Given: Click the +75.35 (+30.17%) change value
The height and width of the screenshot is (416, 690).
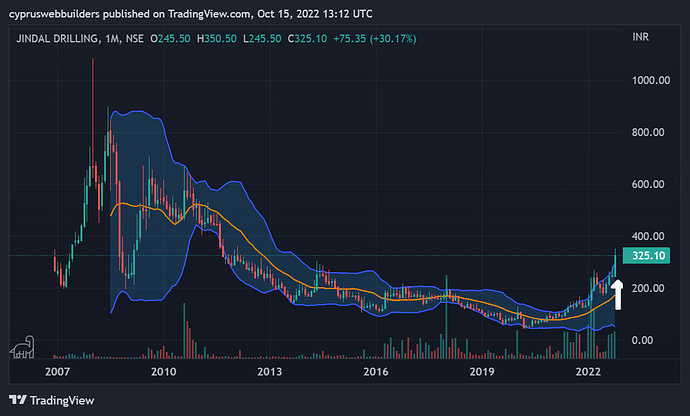Looking at the screenshot, I should pos(376,38).
